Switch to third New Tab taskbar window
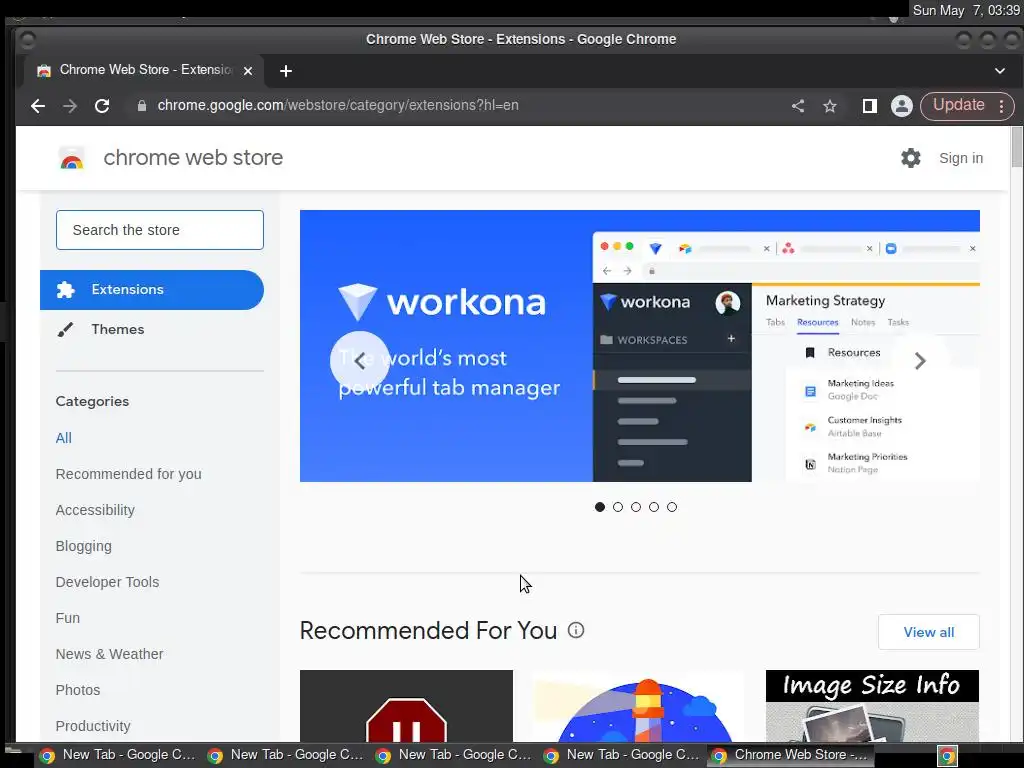The width and height of the screenshot is (1024, 768). [x=454, y=756]
